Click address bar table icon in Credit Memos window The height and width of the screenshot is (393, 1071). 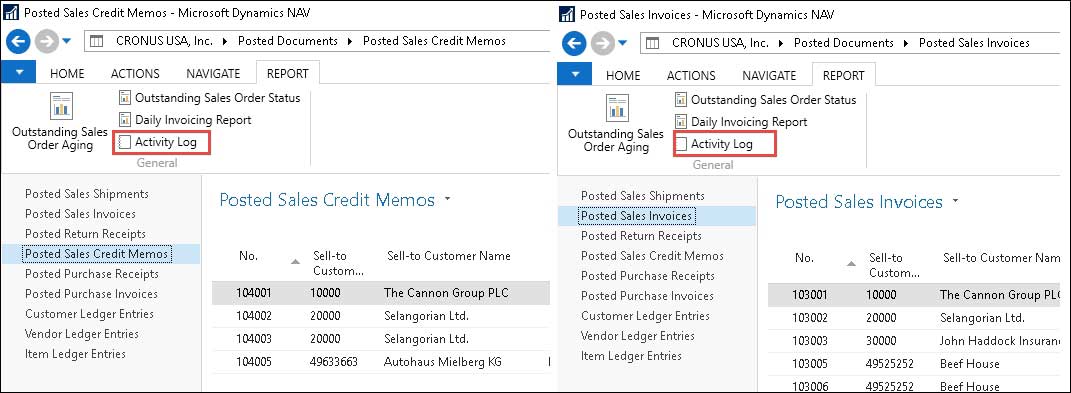[x=97, y=41]
